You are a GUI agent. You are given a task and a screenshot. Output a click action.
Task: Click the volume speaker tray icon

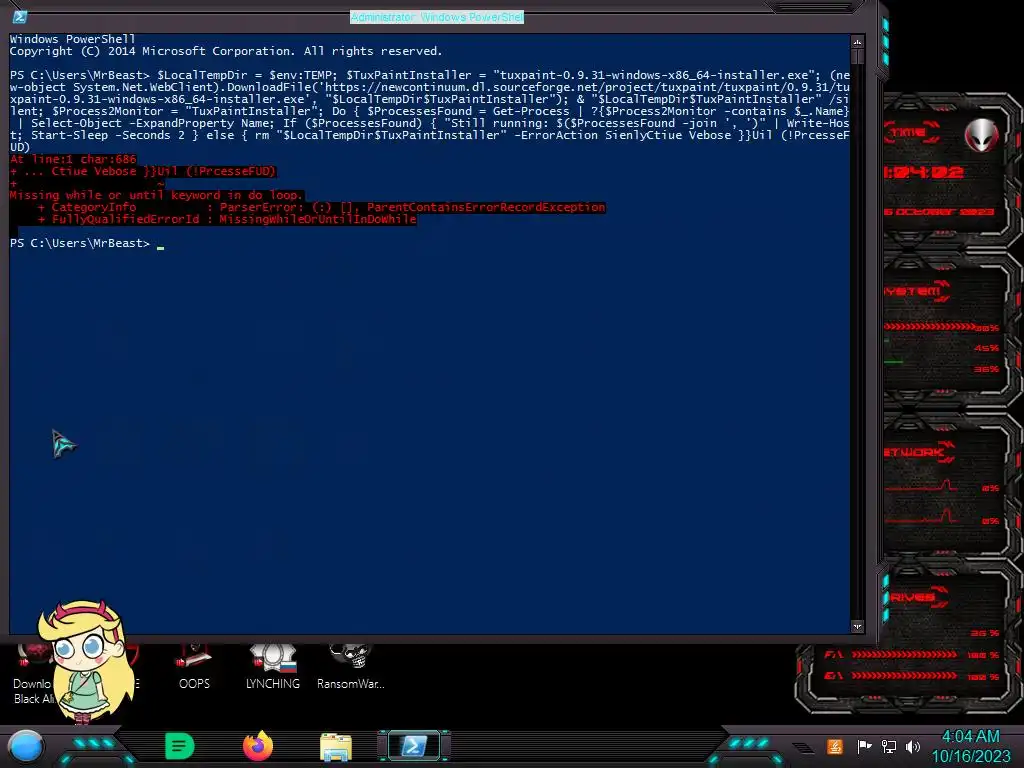coord(913,746)
